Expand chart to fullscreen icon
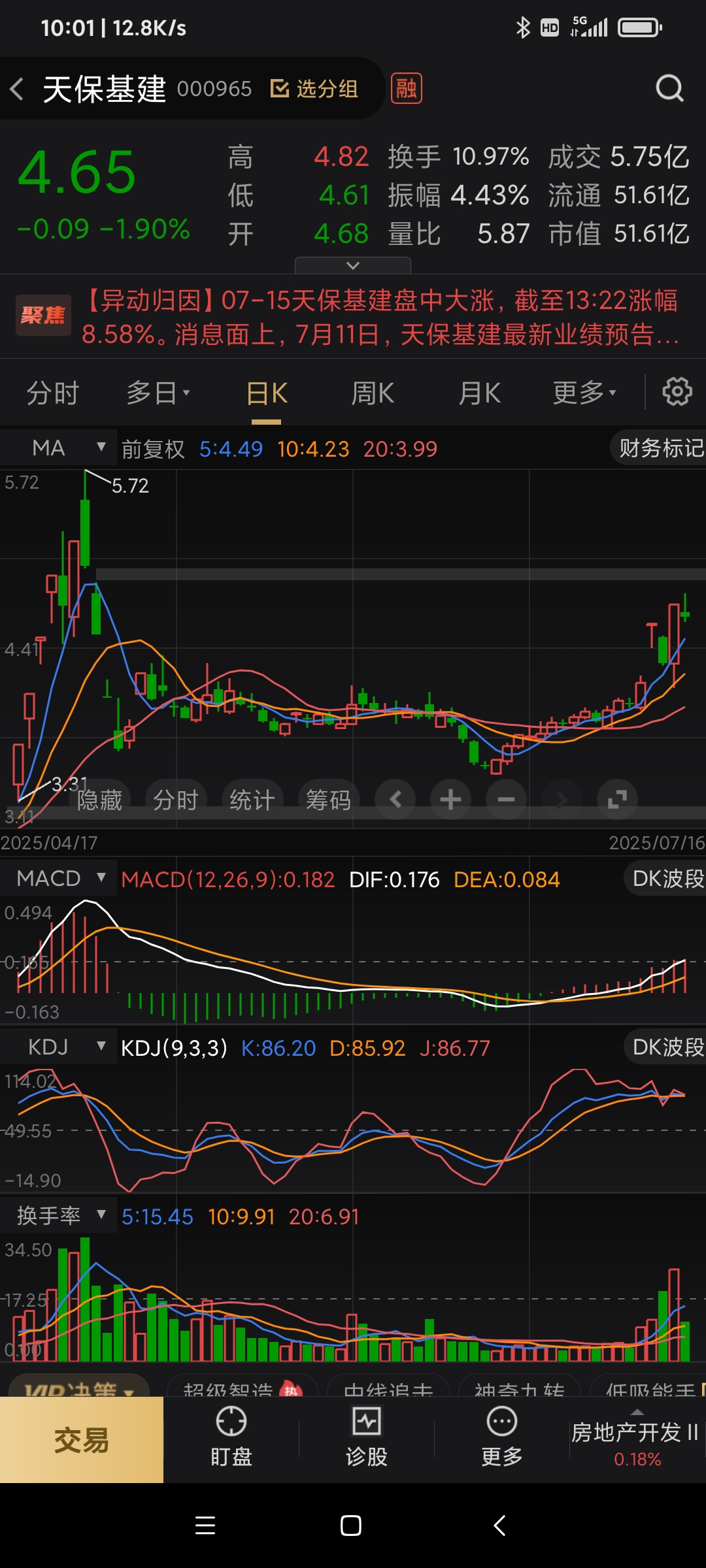Viewport: 706px width, 1568px height. pyautogui.click(x=617, y=799)
